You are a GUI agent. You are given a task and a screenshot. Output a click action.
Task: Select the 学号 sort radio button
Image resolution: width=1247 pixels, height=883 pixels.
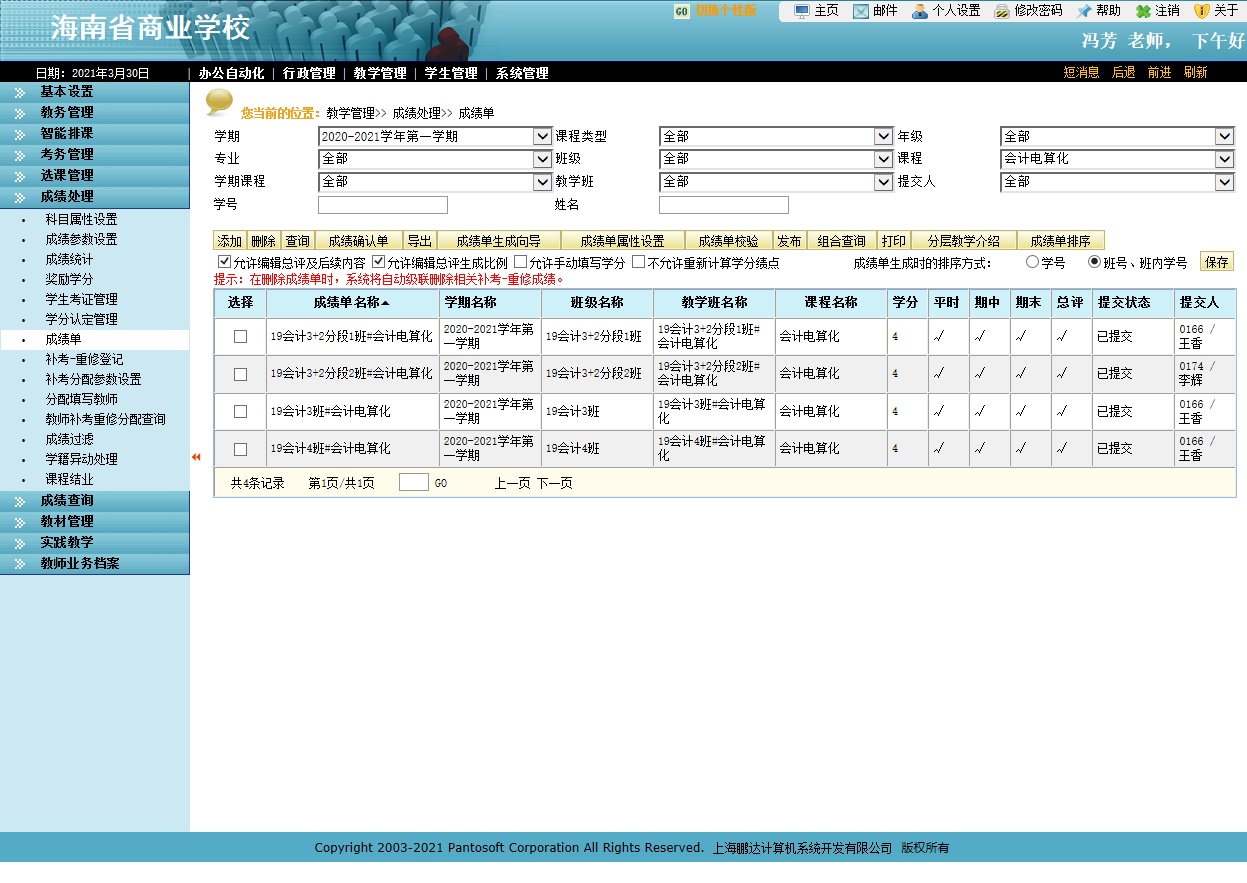[x=1032, y=262]
